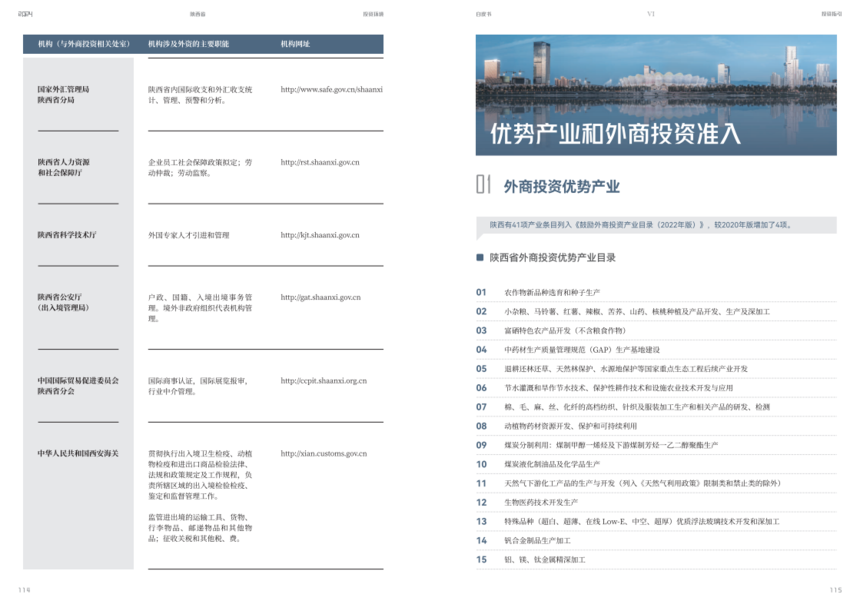The height and width of the screenshot is (604, 860).
Task: Click catalog row 13 mentioning Low-E glass
Action: (656, 522)
